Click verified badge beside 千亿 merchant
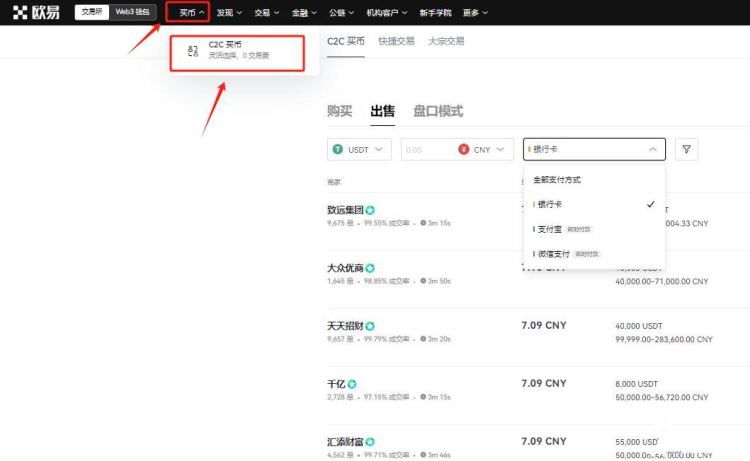The width and height of the screenshot is (750, 461). click(352, 384)
